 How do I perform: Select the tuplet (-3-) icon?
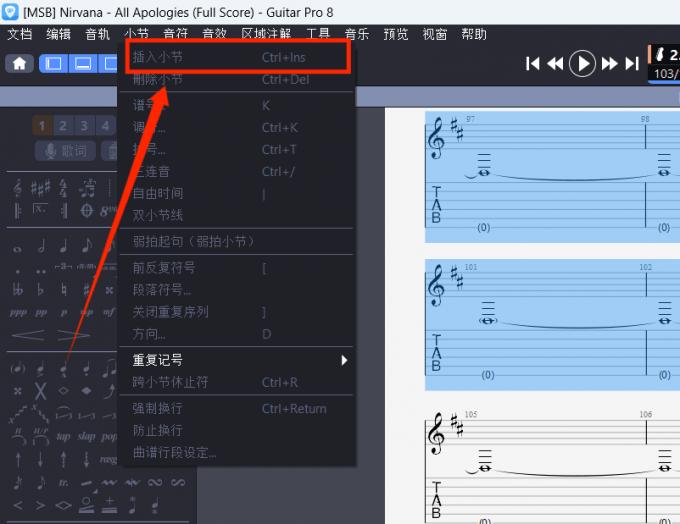(x=63, y=266)
